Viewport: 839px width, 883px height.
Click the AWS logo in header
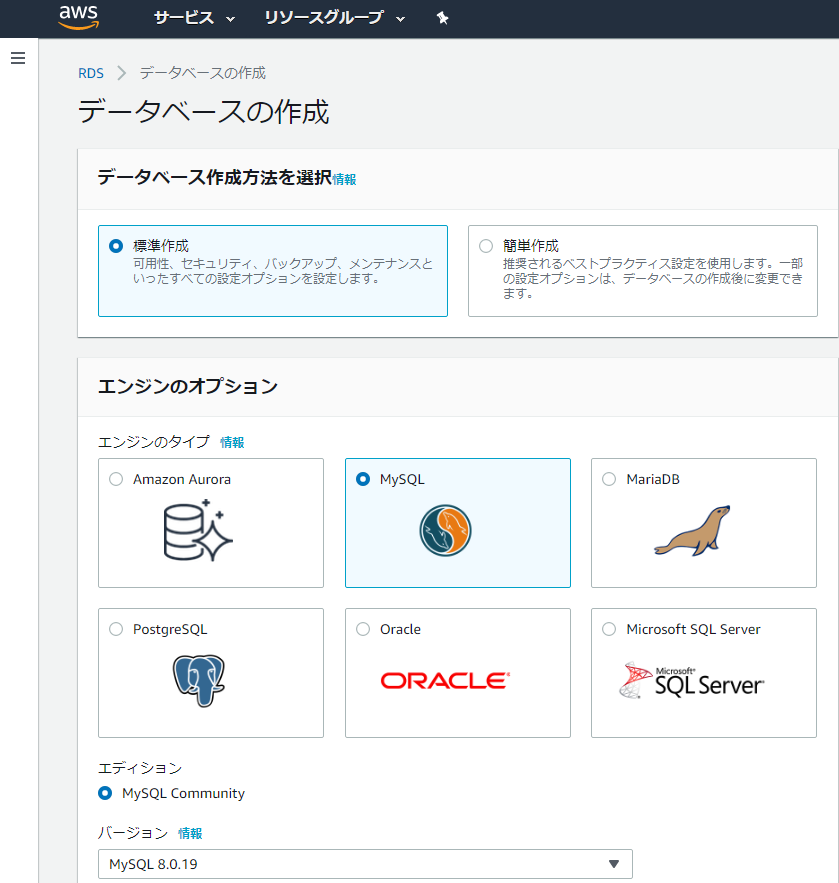point(79,17)
